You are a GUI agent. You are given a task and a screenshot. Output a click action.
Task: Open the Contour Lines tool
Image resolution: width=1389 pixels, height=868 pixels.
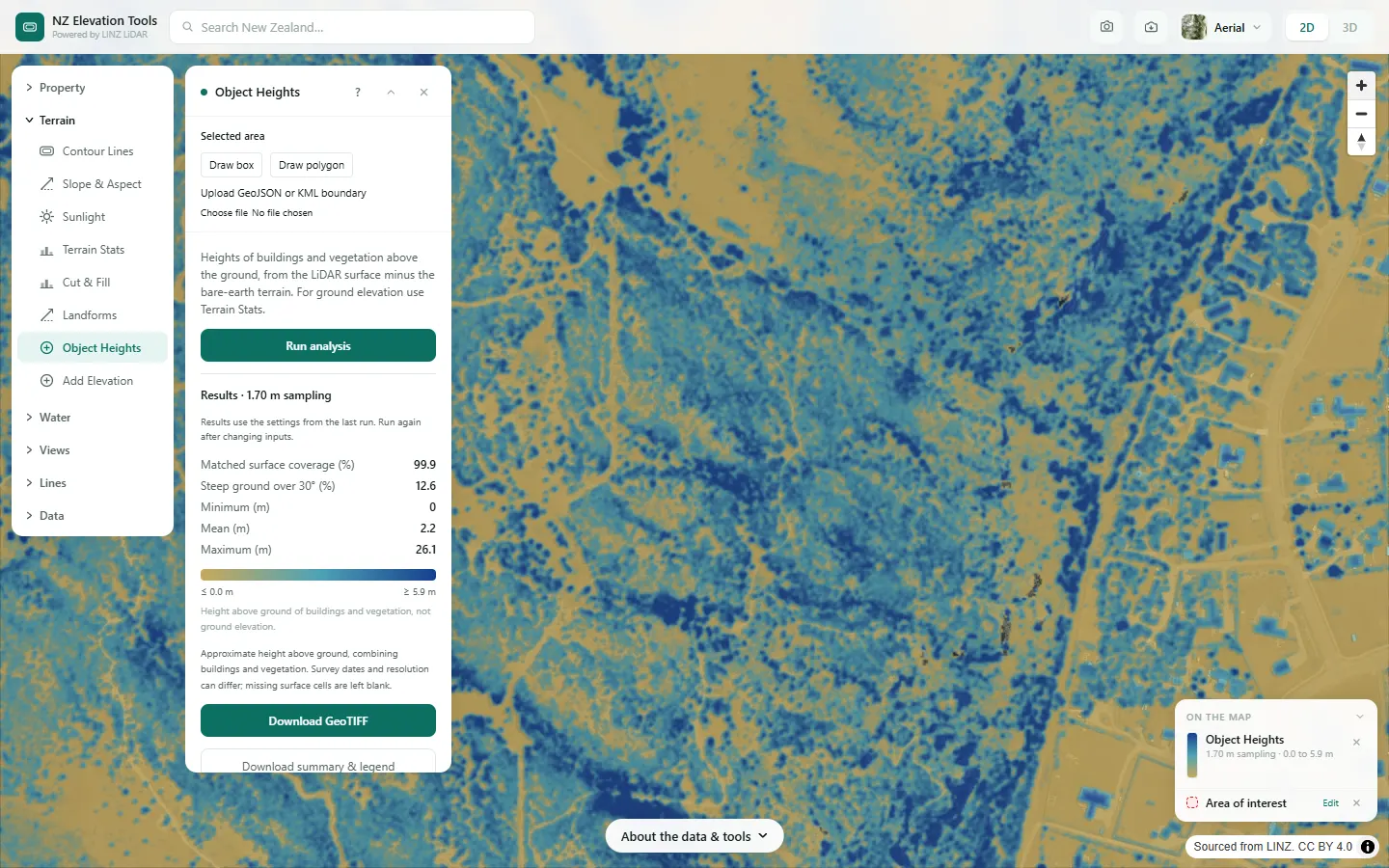click(93, 151)
